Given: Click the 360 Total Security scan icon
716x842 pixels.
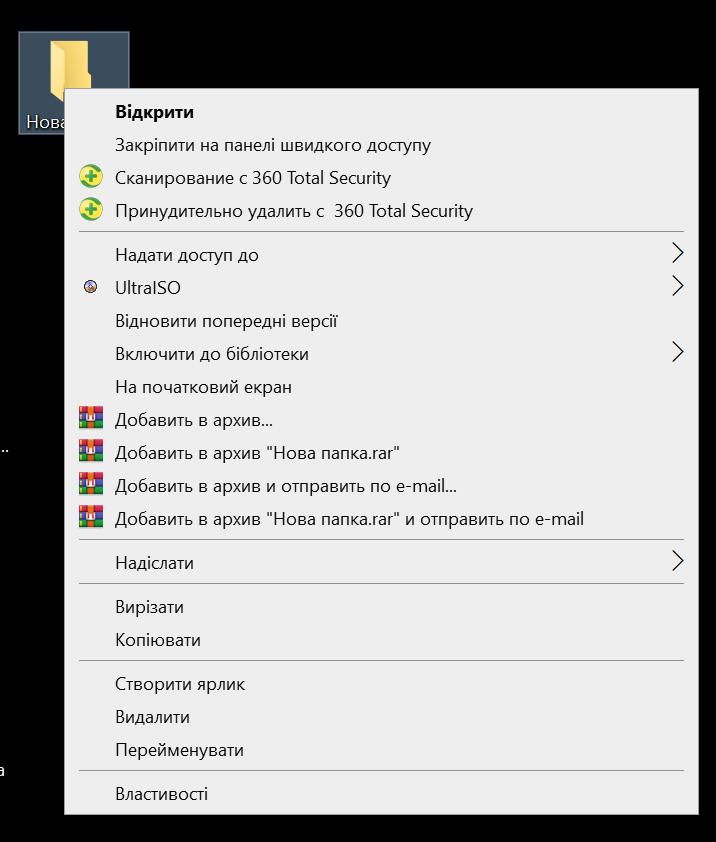Looking at the screenshot, I should [91, 177].
